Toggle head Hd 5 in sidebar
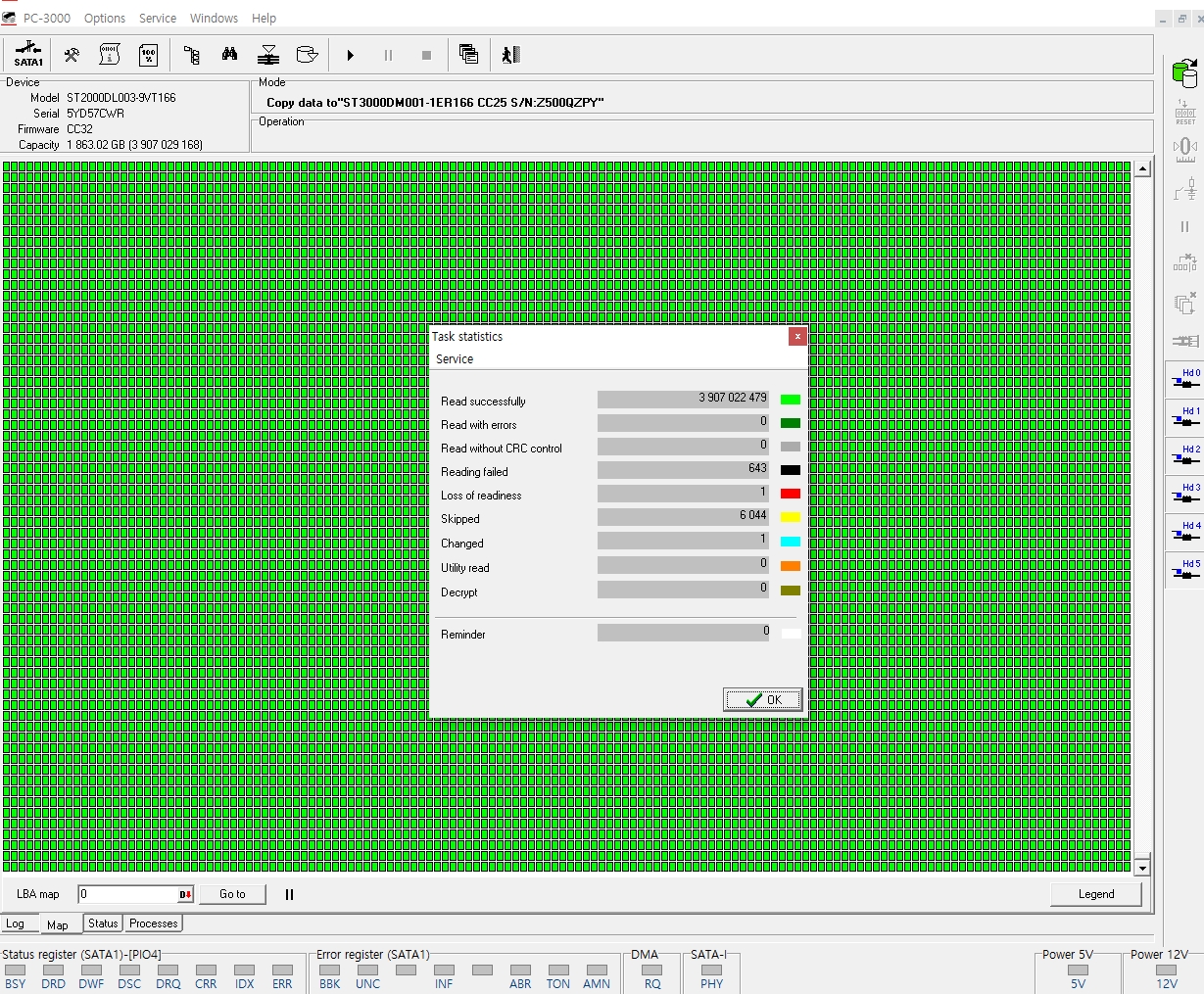This screenshot has height=994, width=1204. 1185,571
